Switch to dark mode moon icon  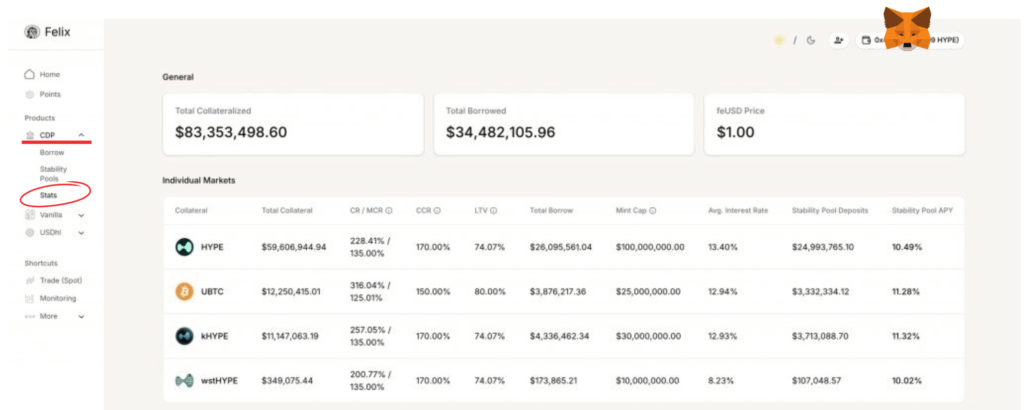(810, 40)
